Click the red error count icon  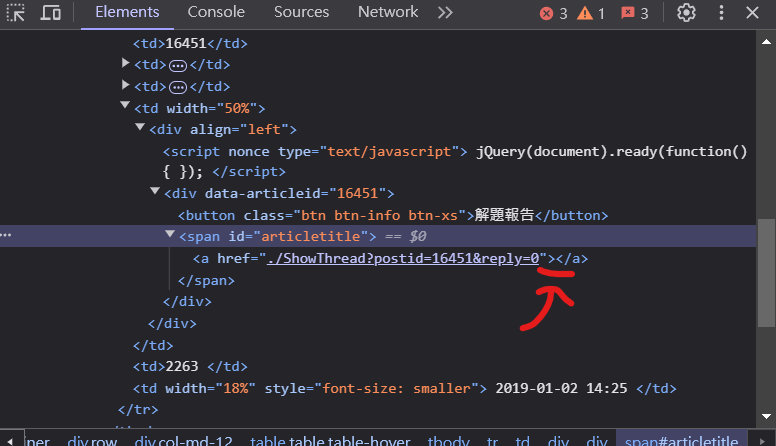[546, 13]
